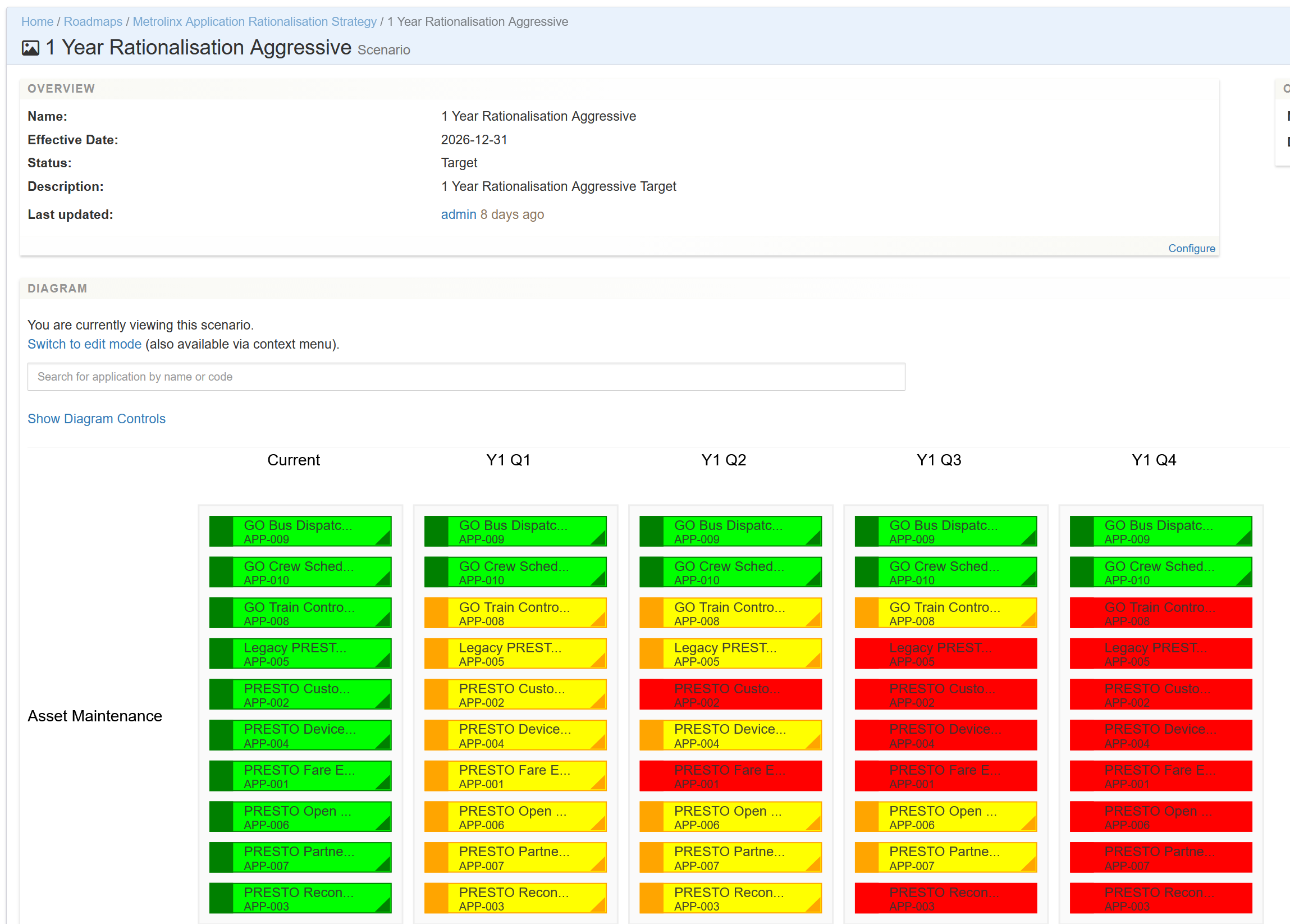Image resolution: width=1290 pixels, height=924 pixels.
Task: Select the Y1 Q4 column header
Action: click(1153, 459)
